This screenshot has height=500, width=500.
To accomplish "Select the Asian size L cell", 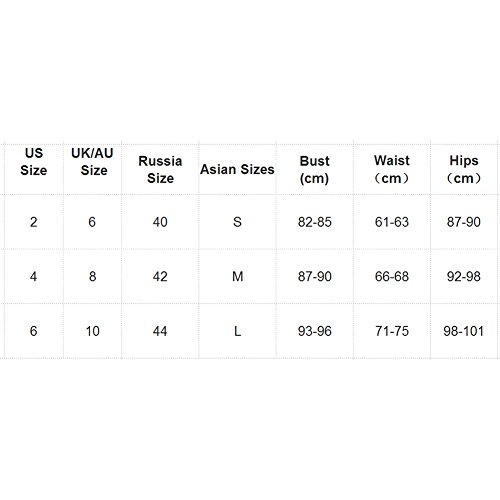I will tap(237, 331).
